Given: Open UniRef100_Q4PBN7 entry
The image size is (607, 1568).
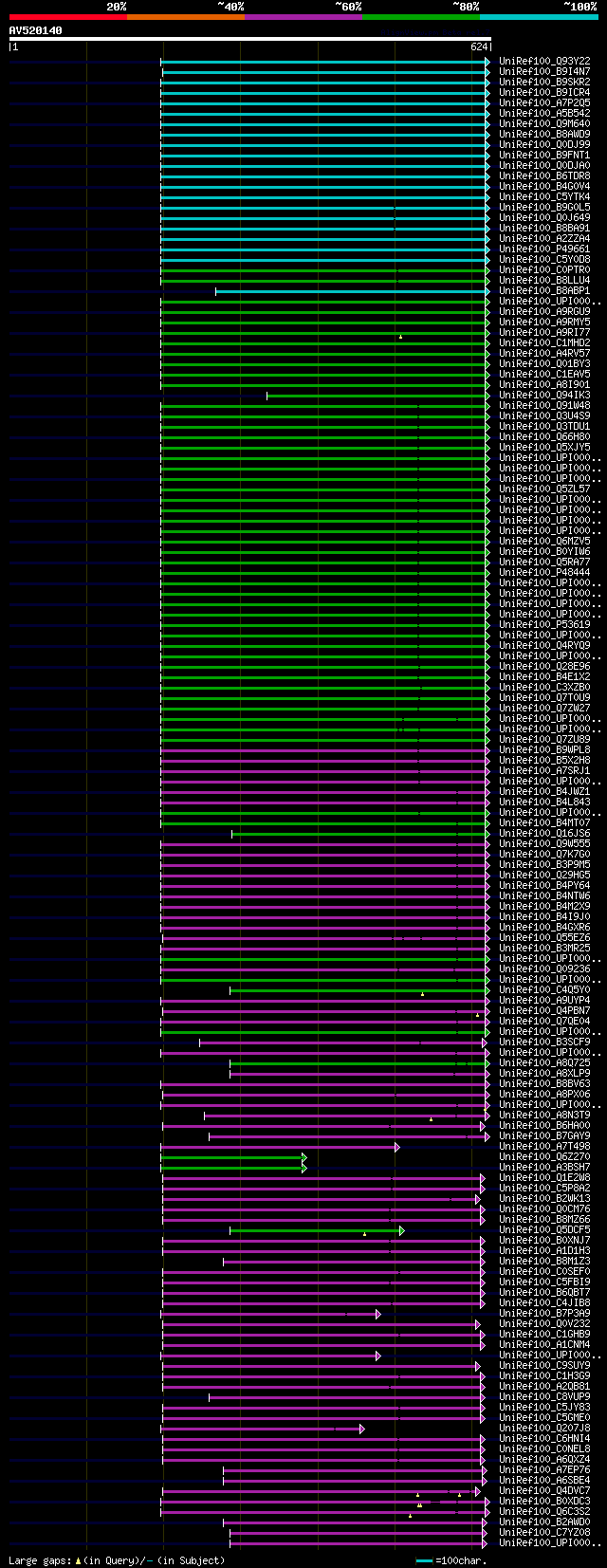Looking at the screenshot, I should coord(544,1010).
